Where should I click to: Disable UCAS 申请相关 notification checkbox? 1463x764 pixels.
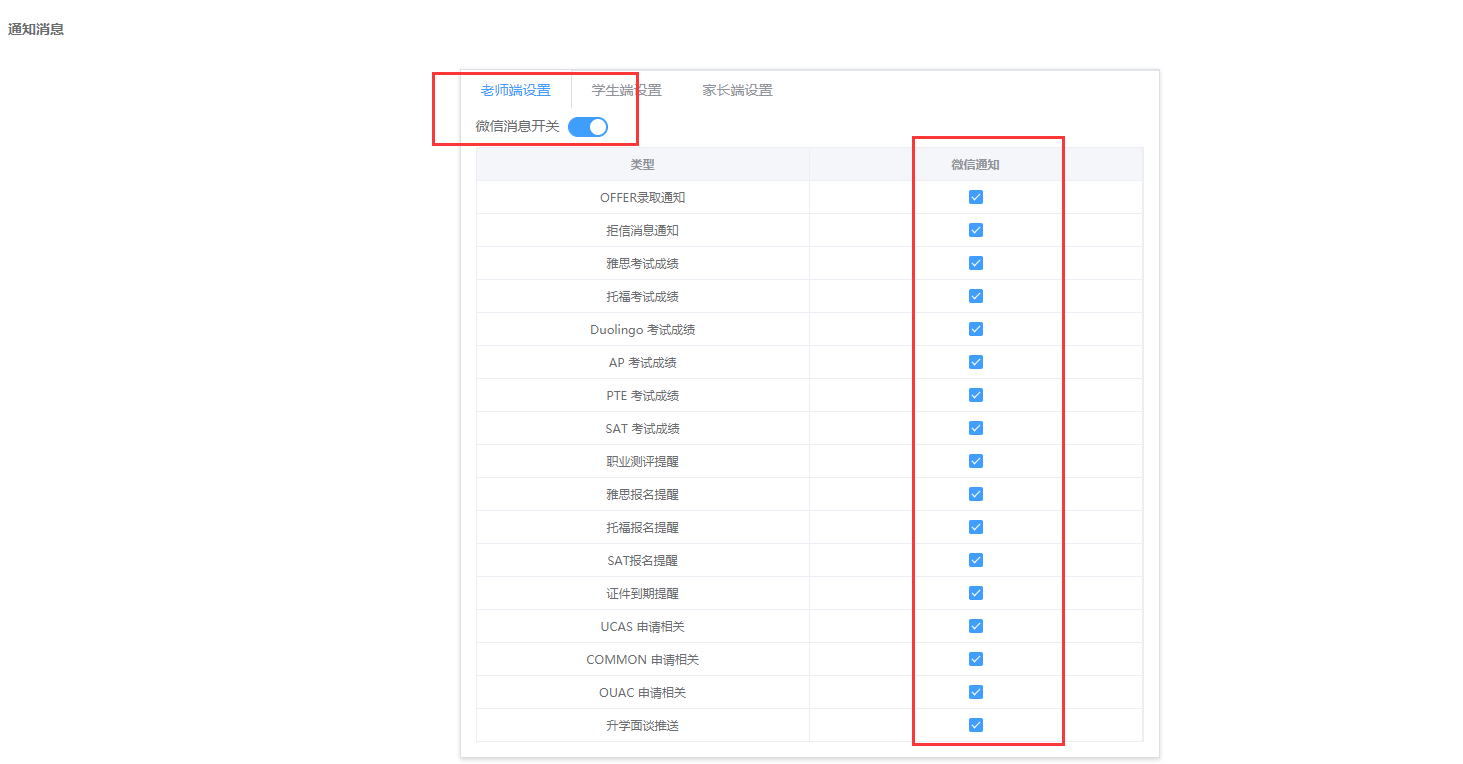click(976, 626)
